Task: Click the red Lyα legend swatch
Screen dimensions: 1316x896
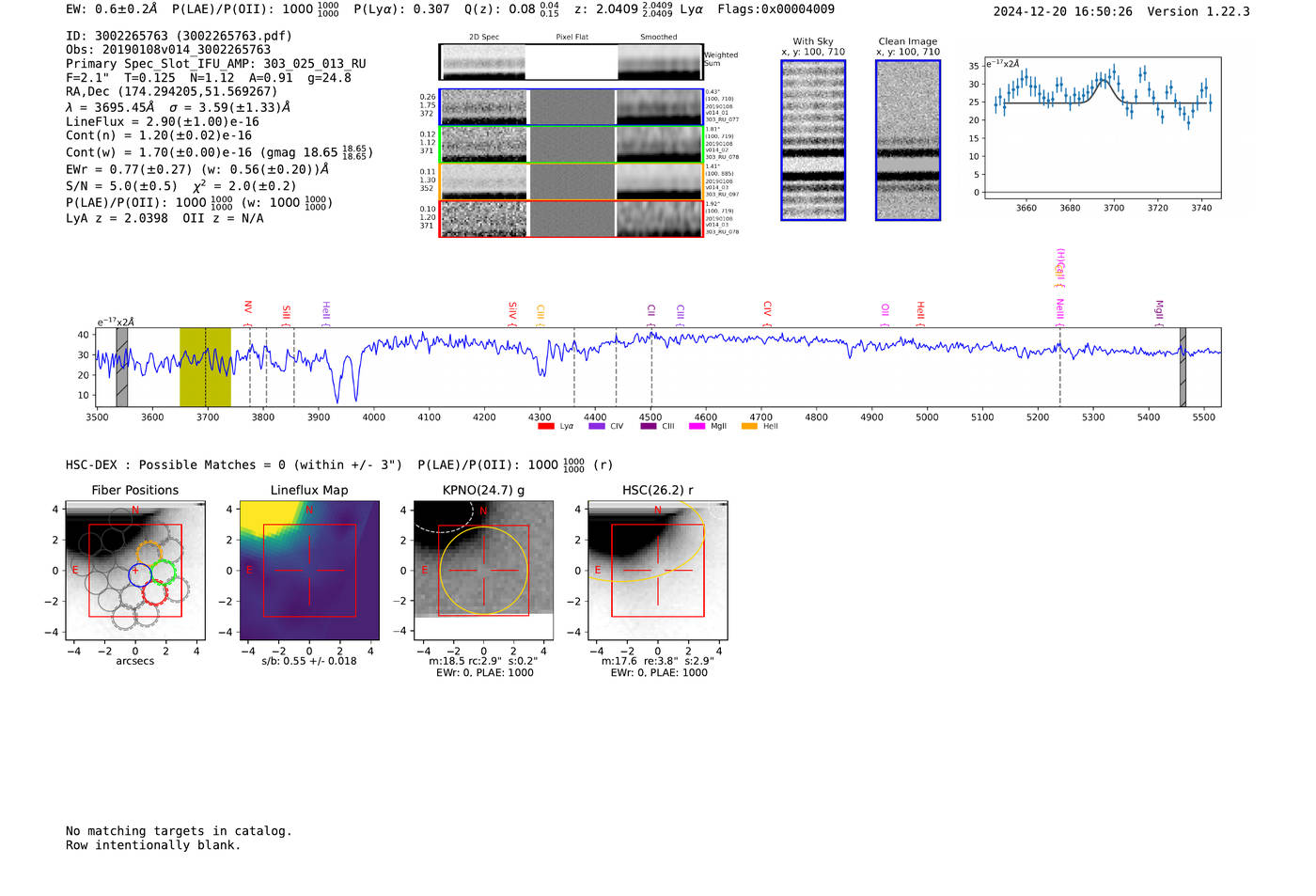Action: 546,426
